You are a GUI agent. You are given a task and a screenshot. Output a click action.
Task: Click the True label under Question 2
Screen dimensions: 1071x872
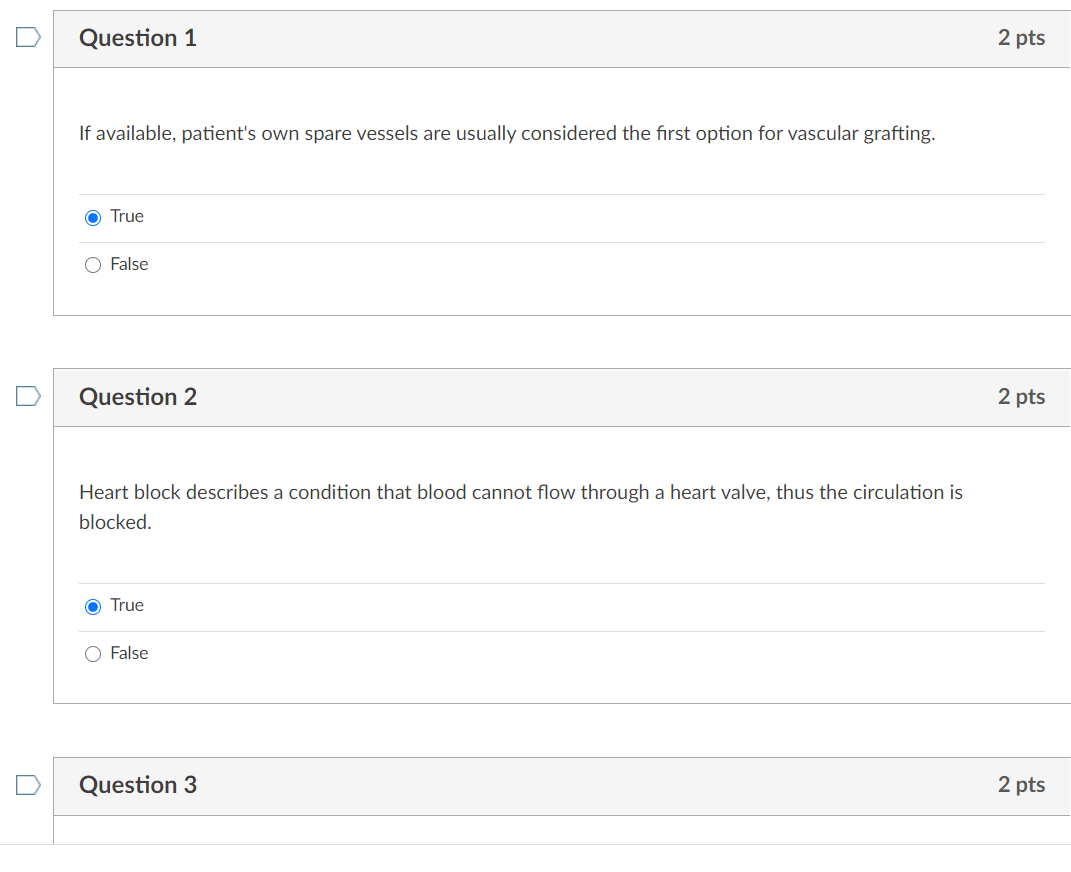[x=127, y=605]
